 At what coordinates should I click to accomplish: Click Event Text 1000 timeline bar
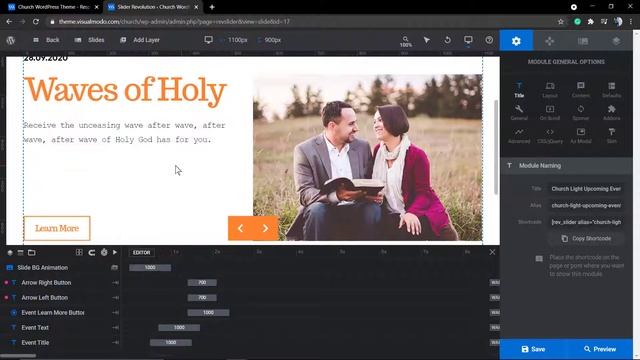[179, 327]
